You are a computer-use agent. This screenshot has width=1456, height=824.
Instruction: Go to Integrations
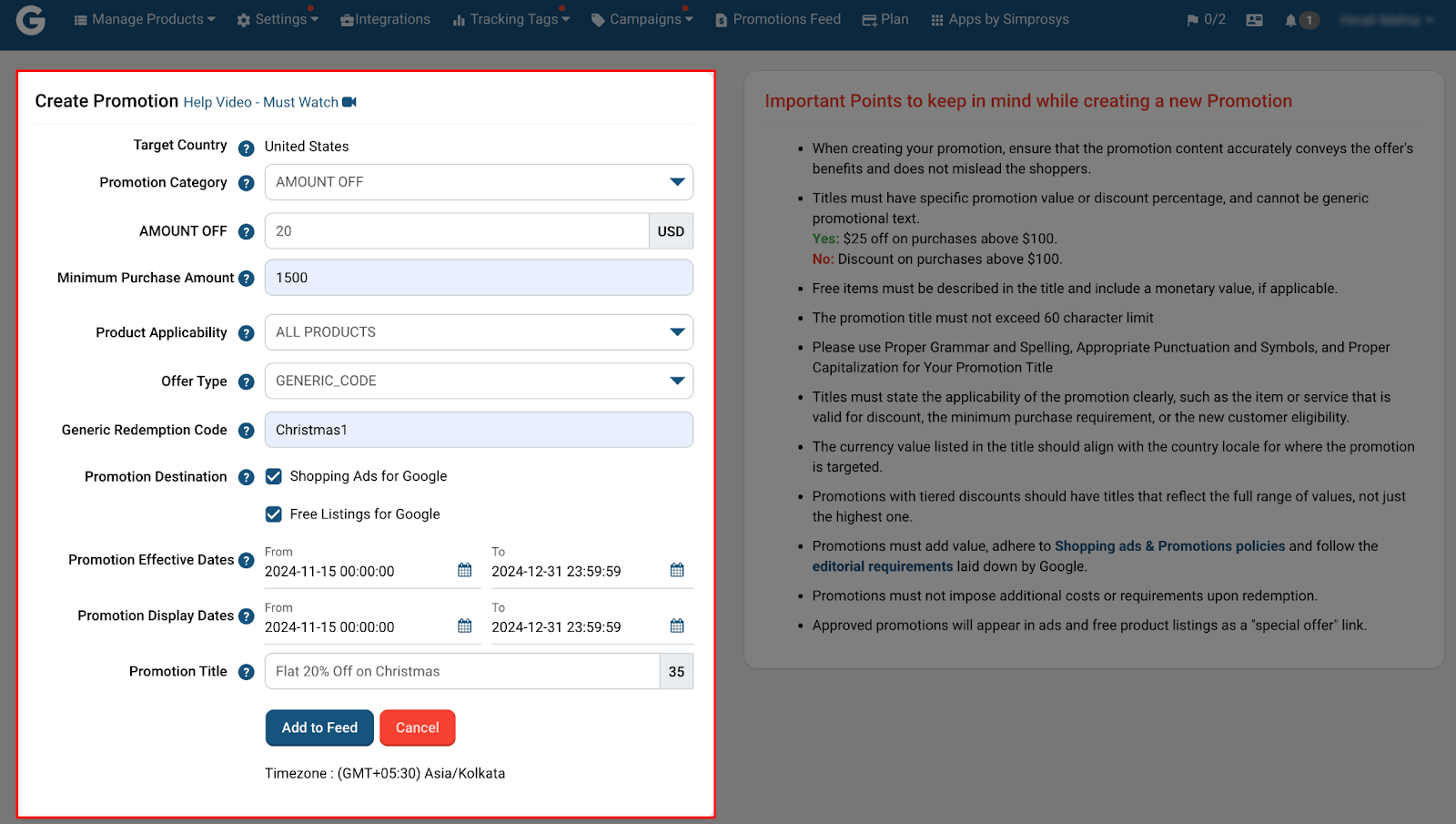coord(385,19)
